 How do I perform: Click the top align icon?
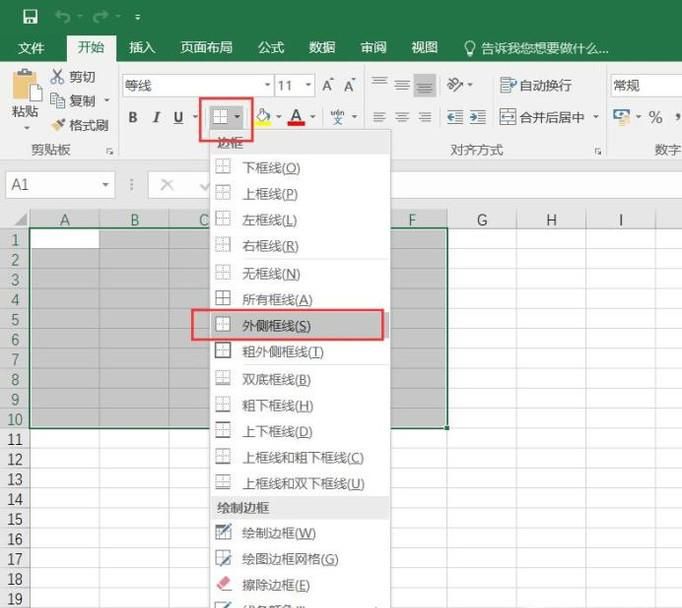(379, 84)
